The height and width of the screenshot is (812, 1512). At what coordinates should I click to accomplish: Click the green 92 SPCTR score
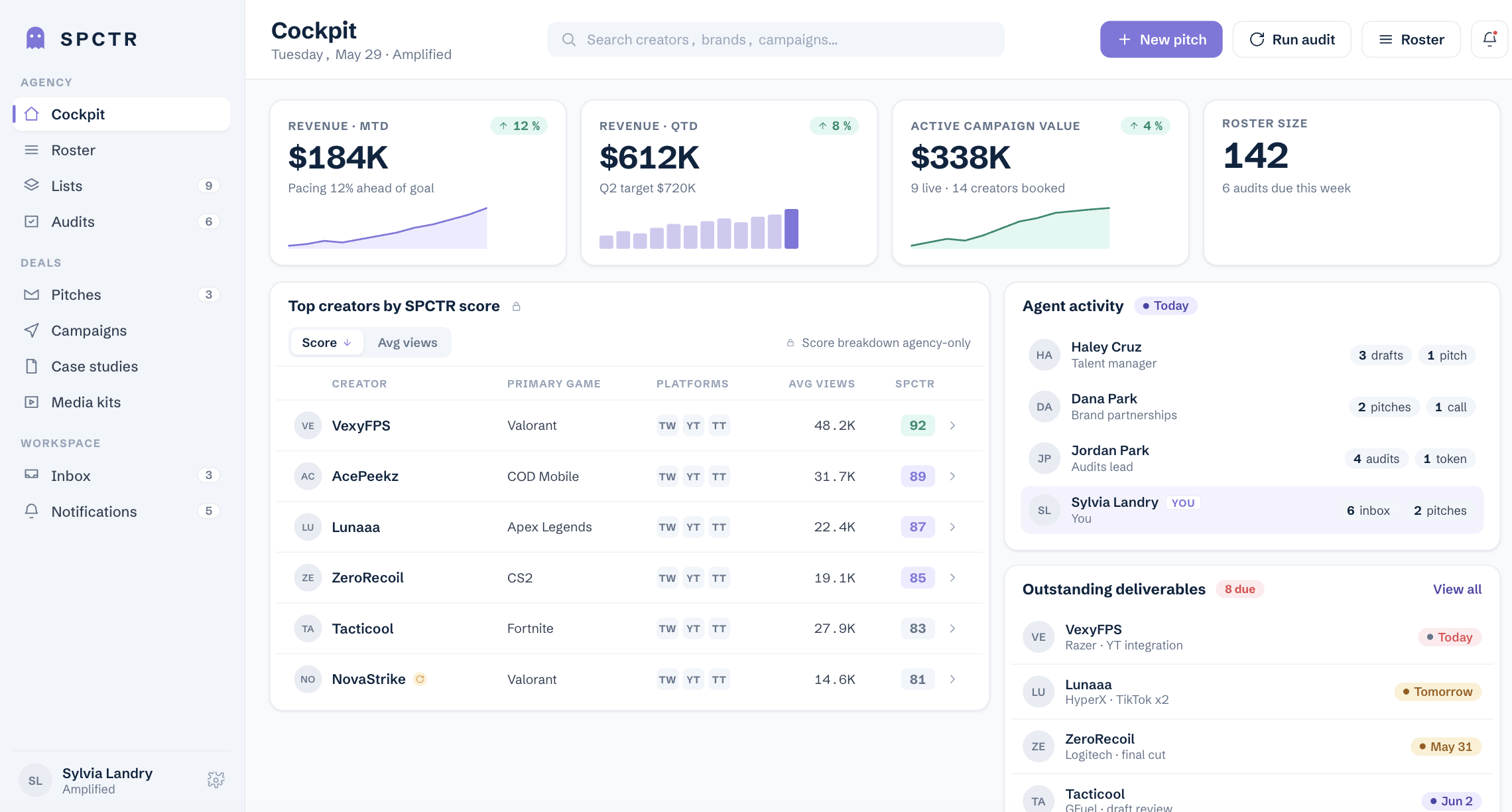[x=918, y=426]
